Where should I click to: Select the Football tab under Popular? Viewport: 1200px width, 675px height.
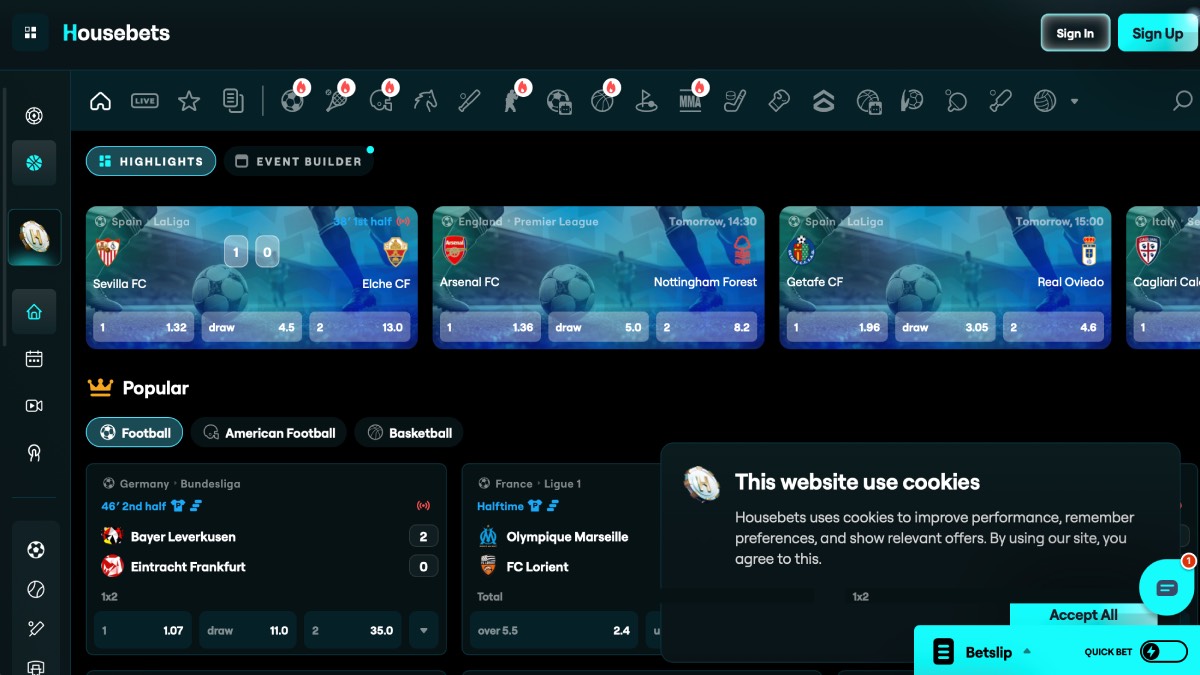point(135,433)
